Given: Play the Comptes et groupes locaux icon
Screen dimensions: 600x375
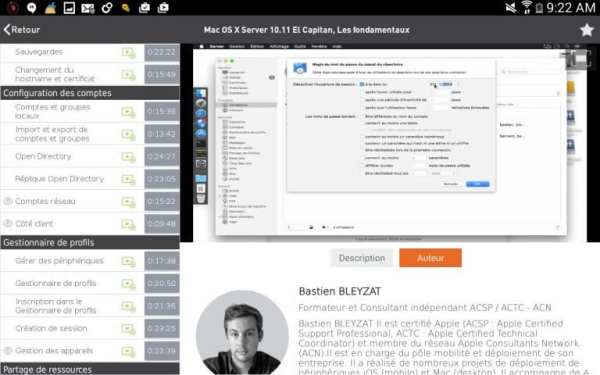Looking at the screenshot, I should click(x=129, y=112).
